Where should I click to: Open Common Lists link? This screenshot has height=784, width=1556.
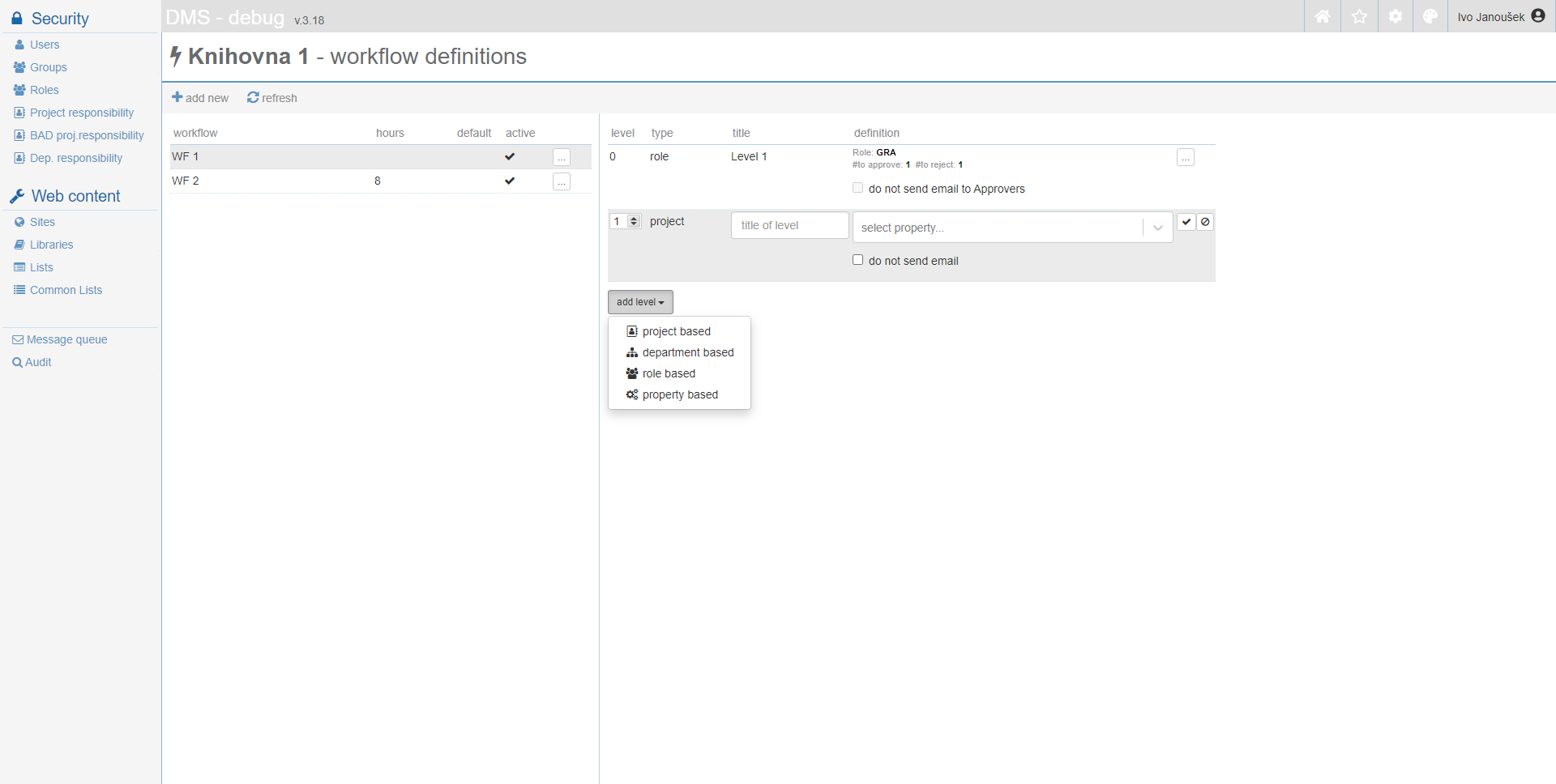click(66, 290)
